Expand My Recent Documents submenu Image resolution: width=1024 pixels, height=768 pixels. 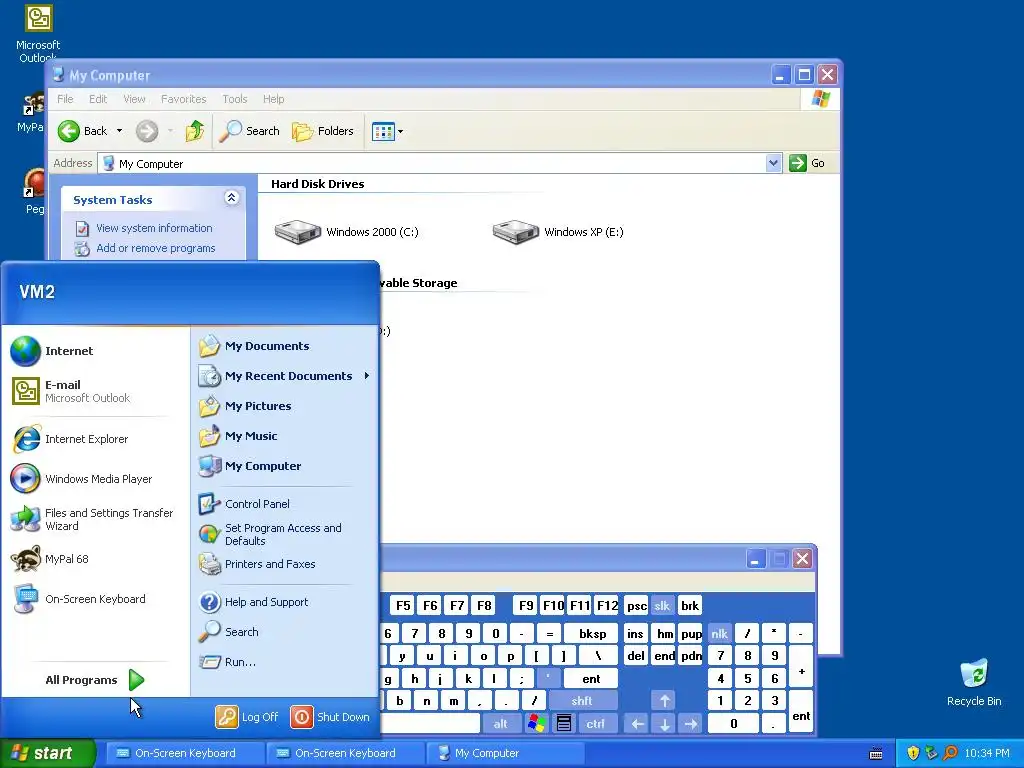[284, 376]
